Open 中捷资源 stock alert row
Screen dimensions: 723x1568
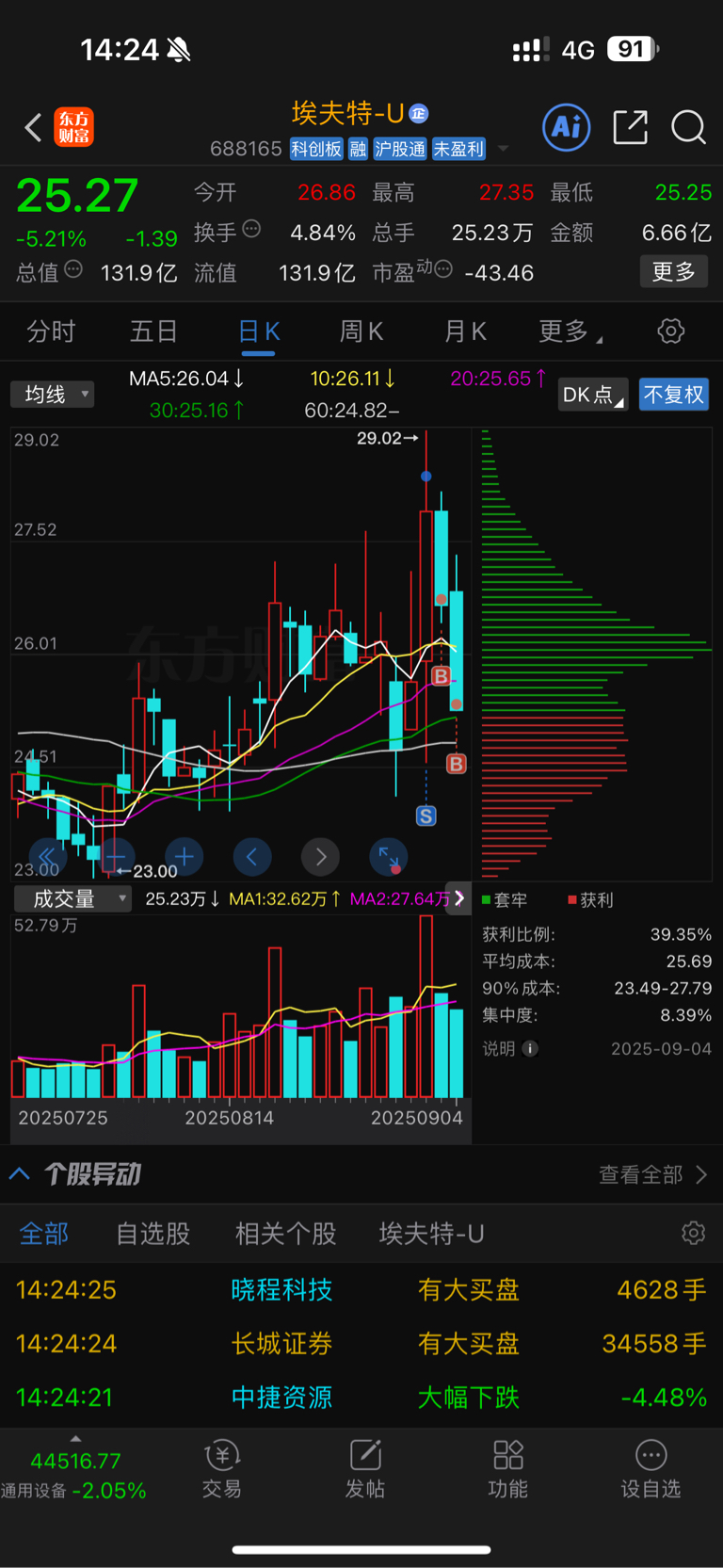361,1397
